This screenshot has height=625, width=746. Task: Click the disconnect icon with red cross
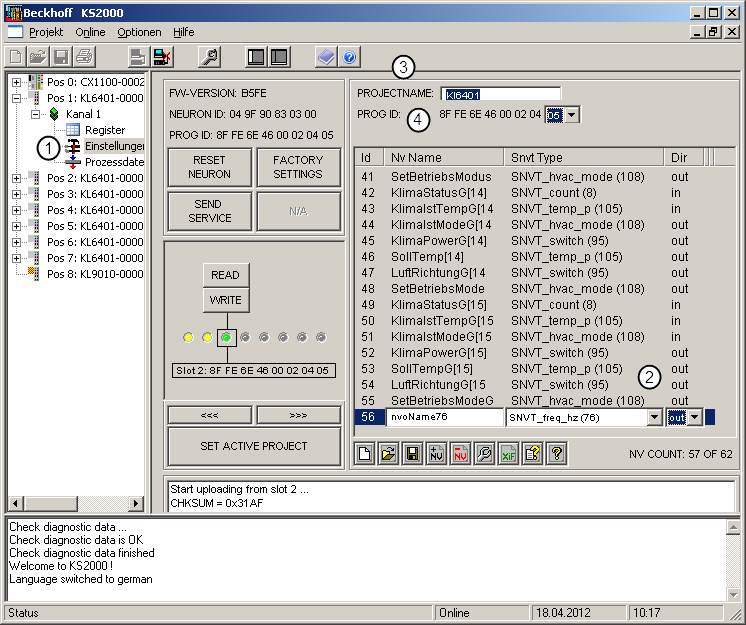coord(162,57)
